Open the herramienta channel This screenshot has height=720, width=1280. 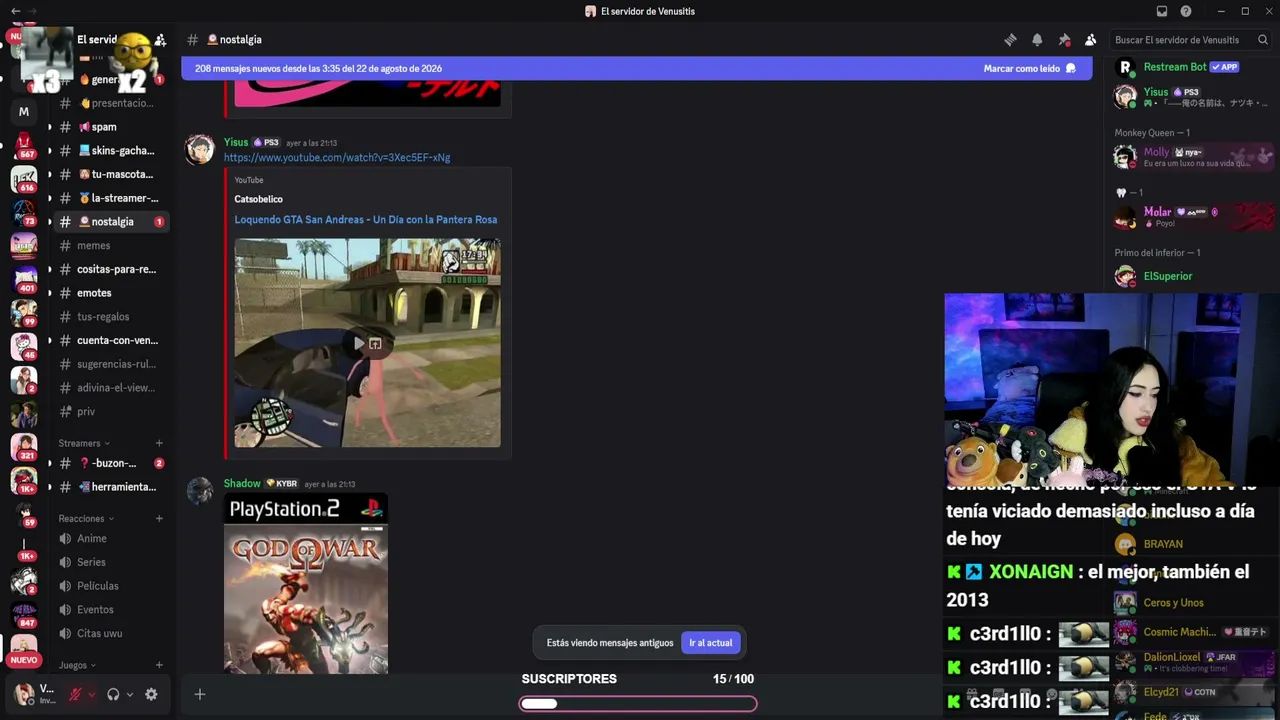tap(109, 487)
